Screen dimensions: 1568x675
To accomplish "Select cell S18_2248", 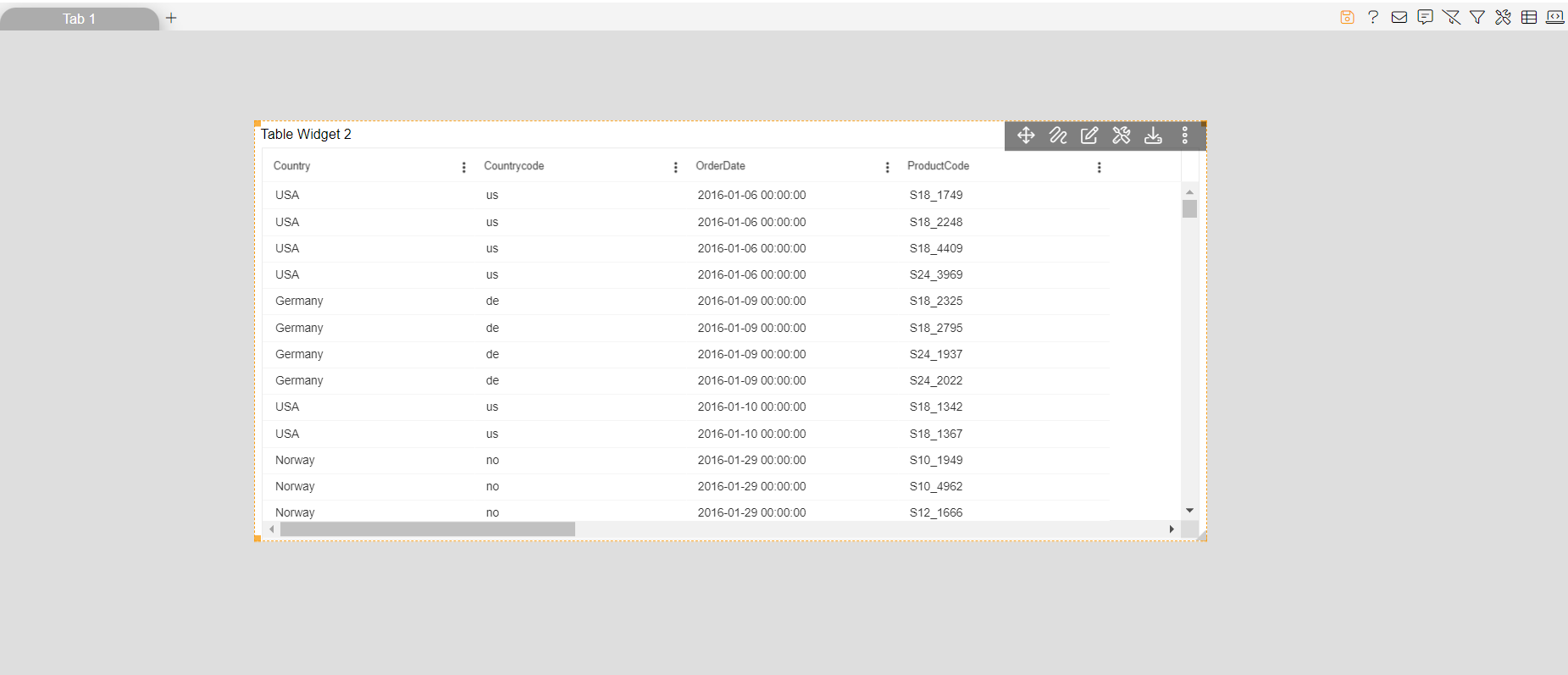I will [936, 222].
